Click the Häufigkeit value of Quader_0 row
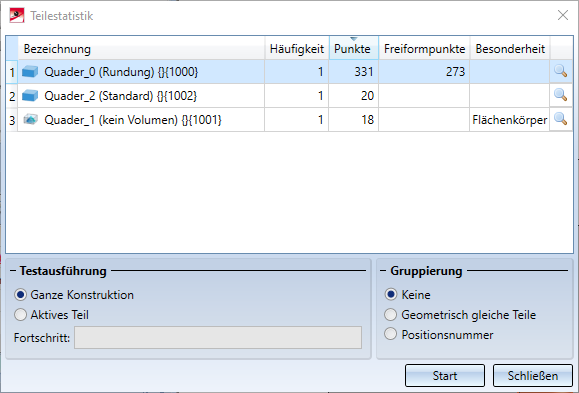The width and height of the screenshot is (579, 393). coord(321,72)
